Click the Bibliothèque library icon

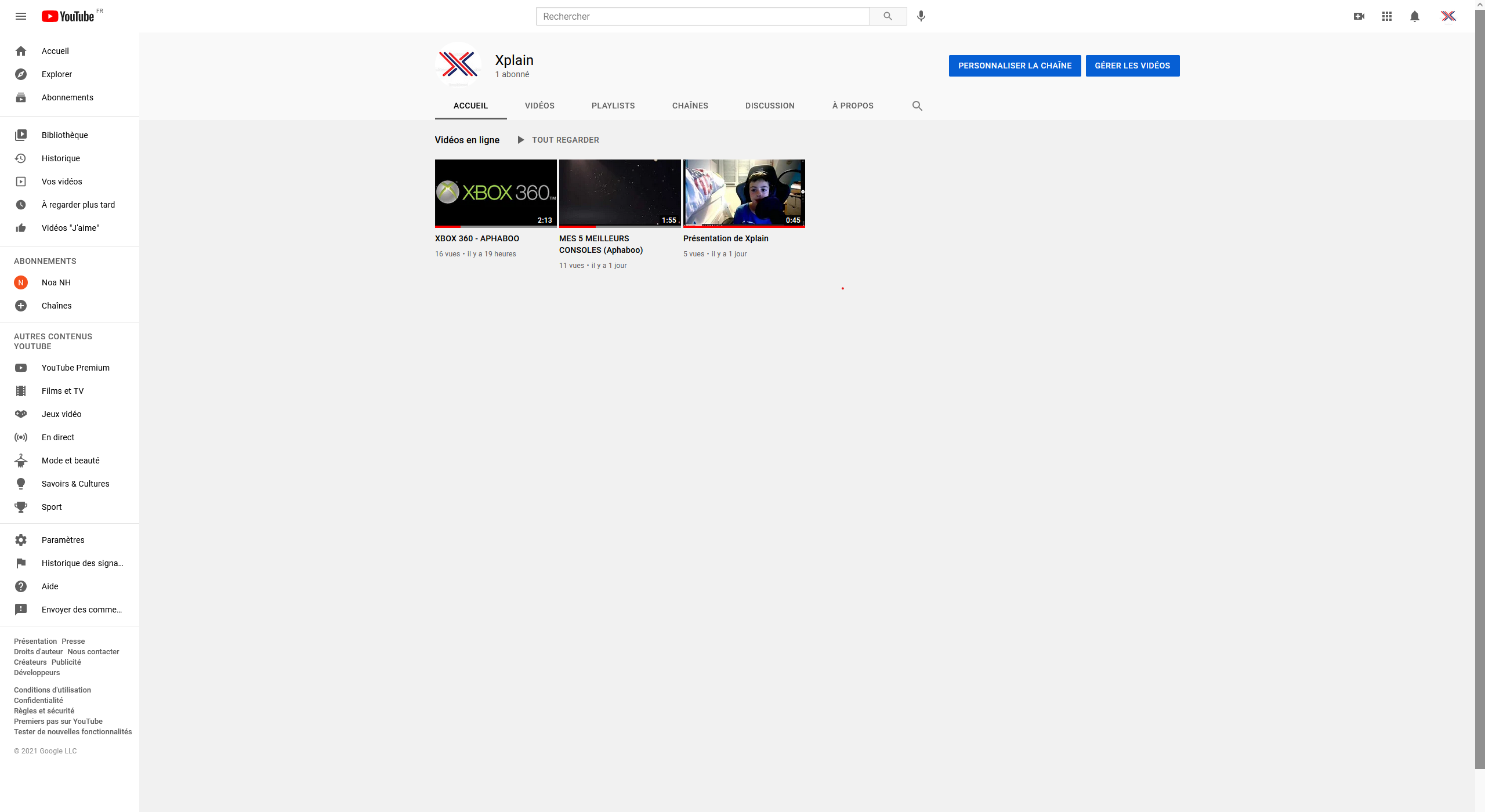click(21, 135)
